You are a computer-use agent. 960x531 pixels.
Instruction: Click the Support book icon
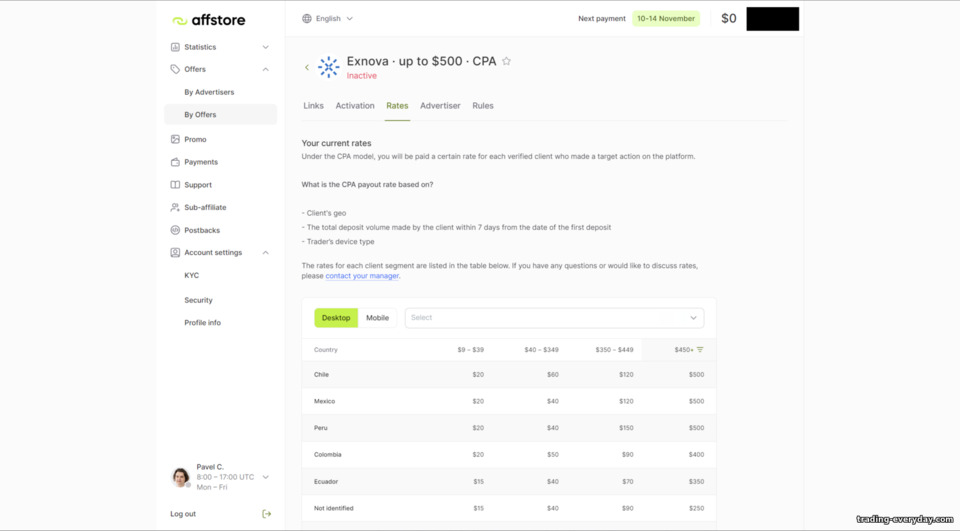175,185
